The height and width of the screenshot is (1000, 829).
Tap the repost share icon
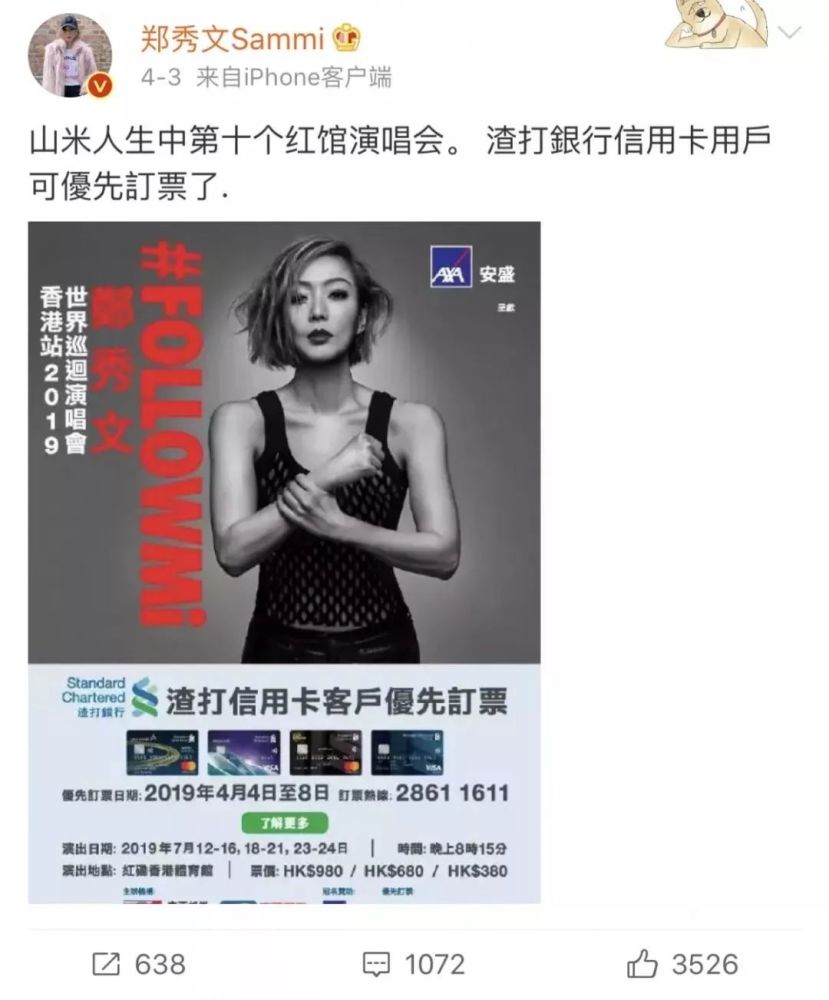(106, 964)
